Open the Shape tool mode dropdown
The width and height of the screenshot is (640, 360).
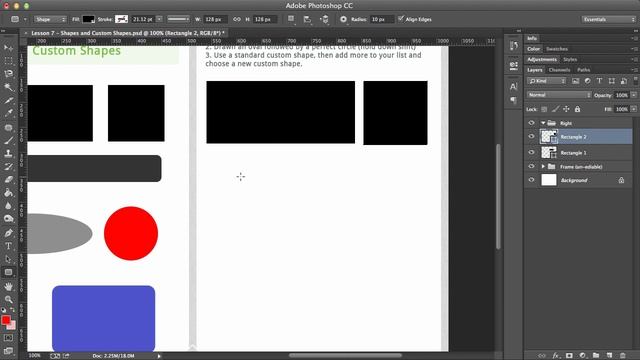(x=50, y=19)
